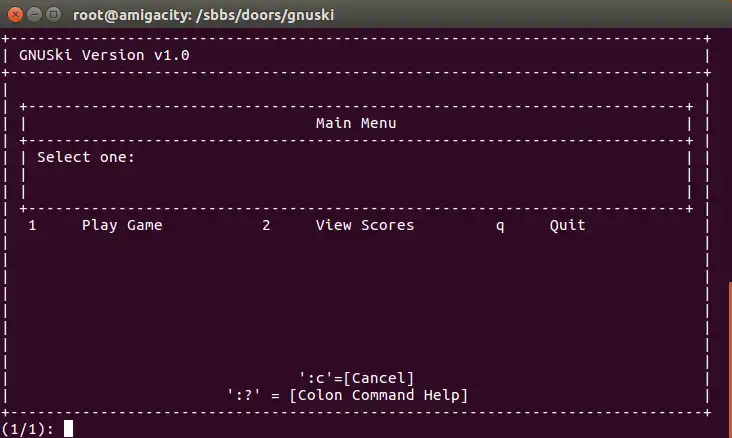The image size is (732, 438).
Task: Click the (1/1): prompt label
Action: (x=28, y=429)
